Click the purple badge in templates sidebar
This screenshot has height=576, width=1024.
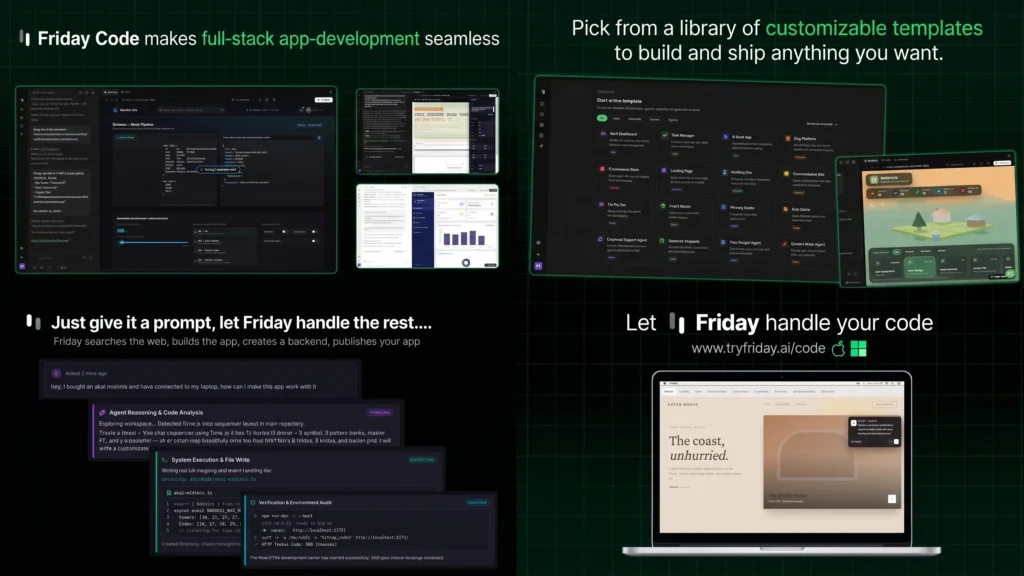[x=539, y=266]
